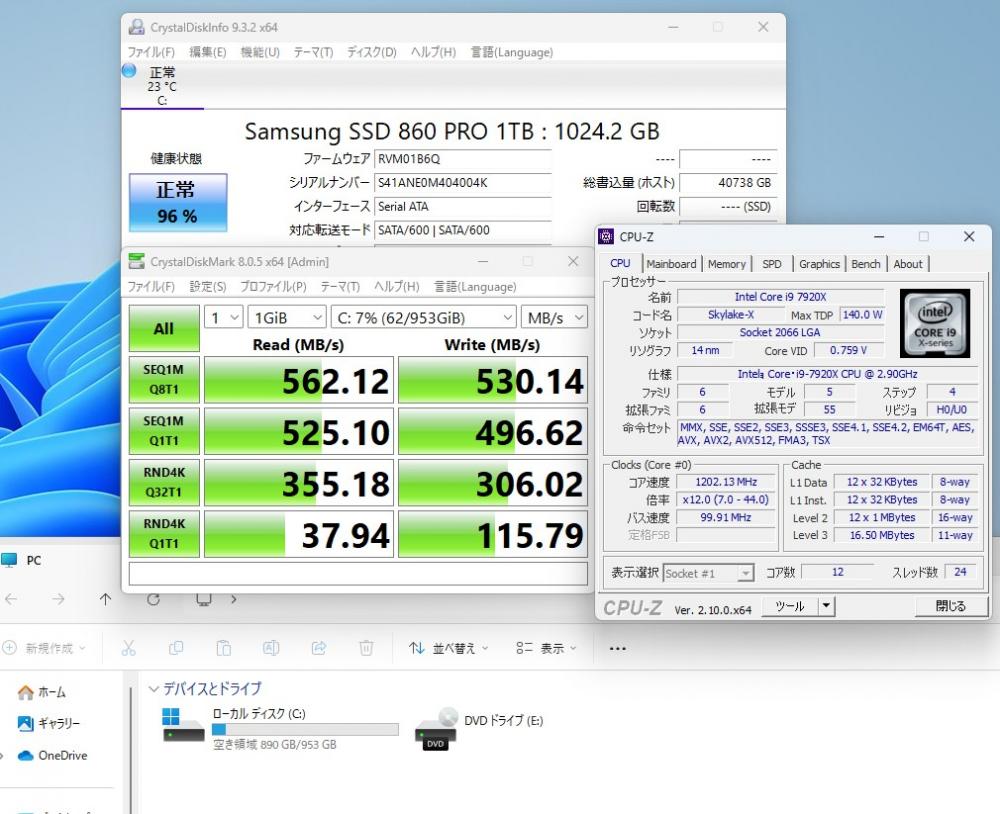Run the RND4K Q1T1 test

164,534
